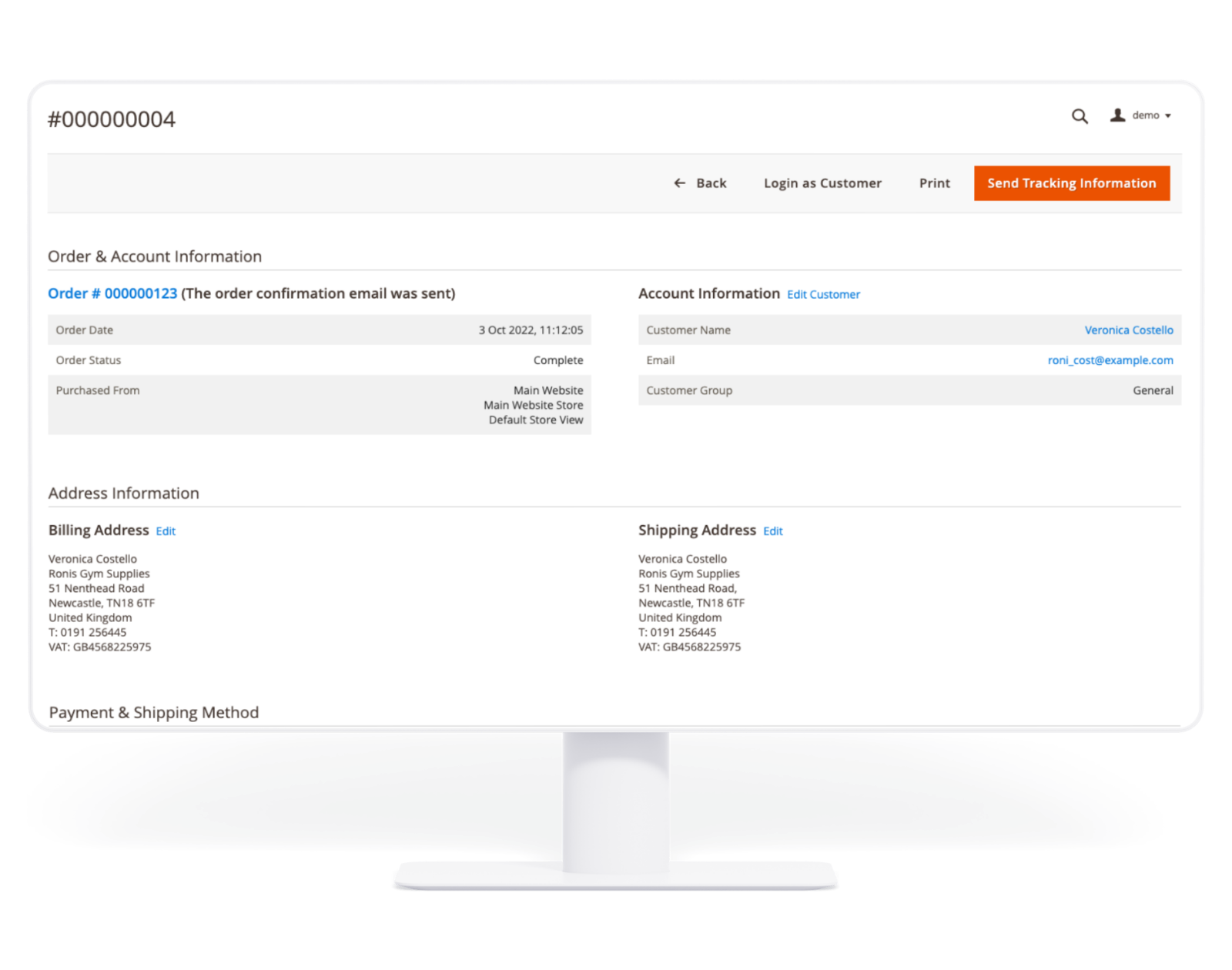The width and height of the screenshot is (1232, 970).
Task: Click the Back arrow icon
Action: click(x=679, y=183)
